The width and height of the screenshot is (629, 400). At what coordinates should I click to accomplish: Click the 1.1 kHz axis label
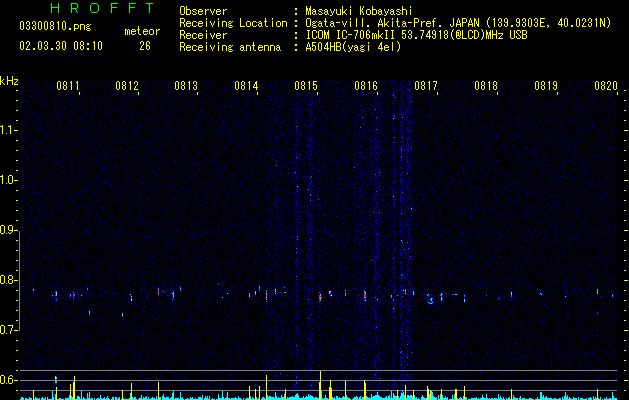point(8,130)
